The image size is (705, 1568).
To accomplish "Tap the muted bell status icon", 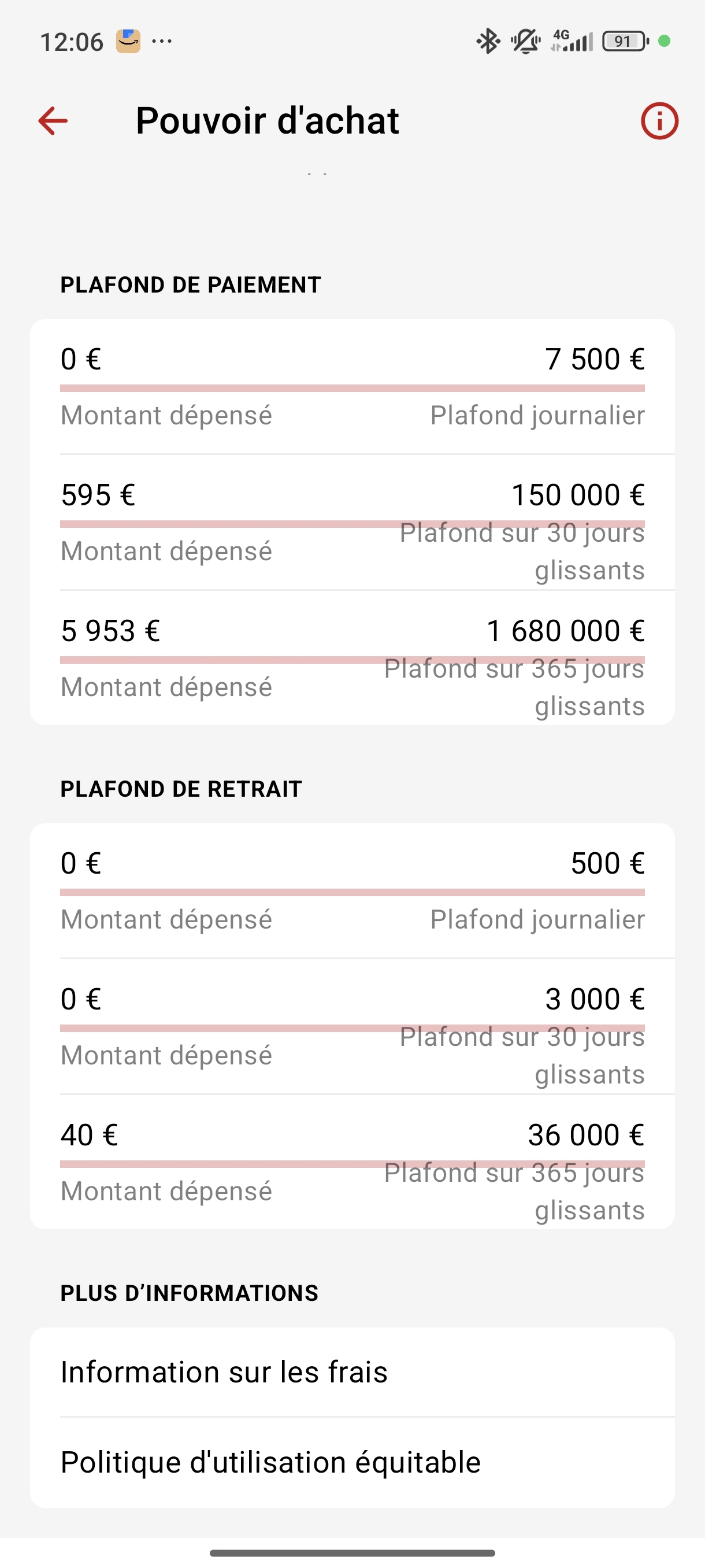I will coord(525,42).
